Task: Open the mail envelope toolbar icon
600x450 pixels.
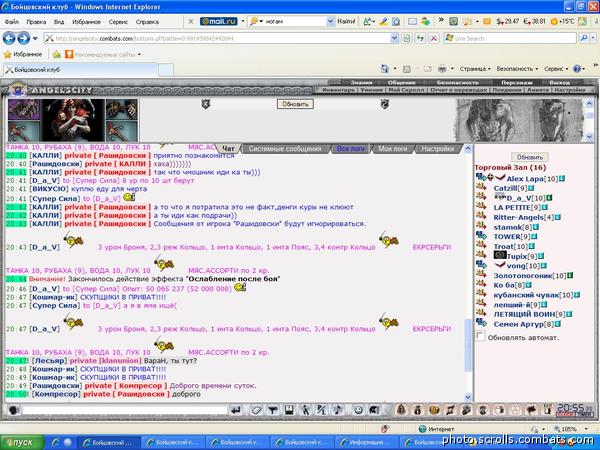Action: (x=412, y=21)
